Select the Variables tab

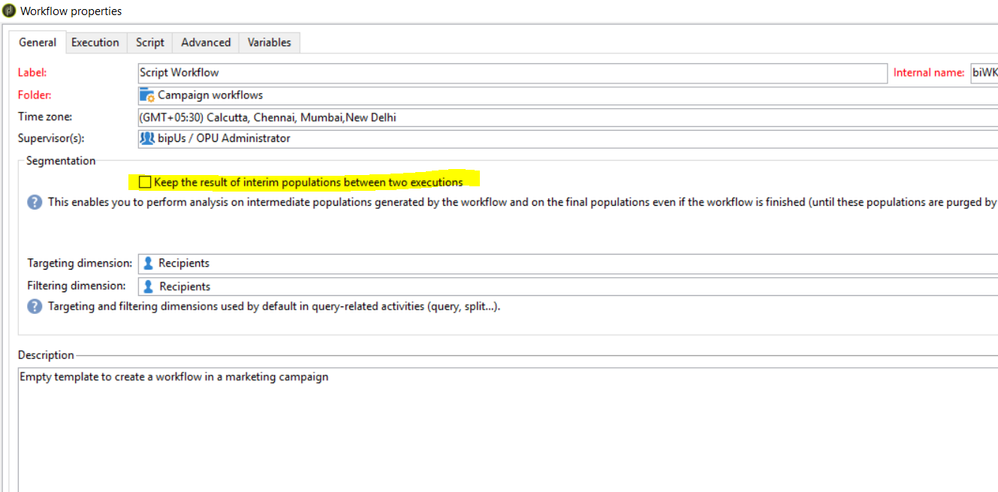point(269,42)
